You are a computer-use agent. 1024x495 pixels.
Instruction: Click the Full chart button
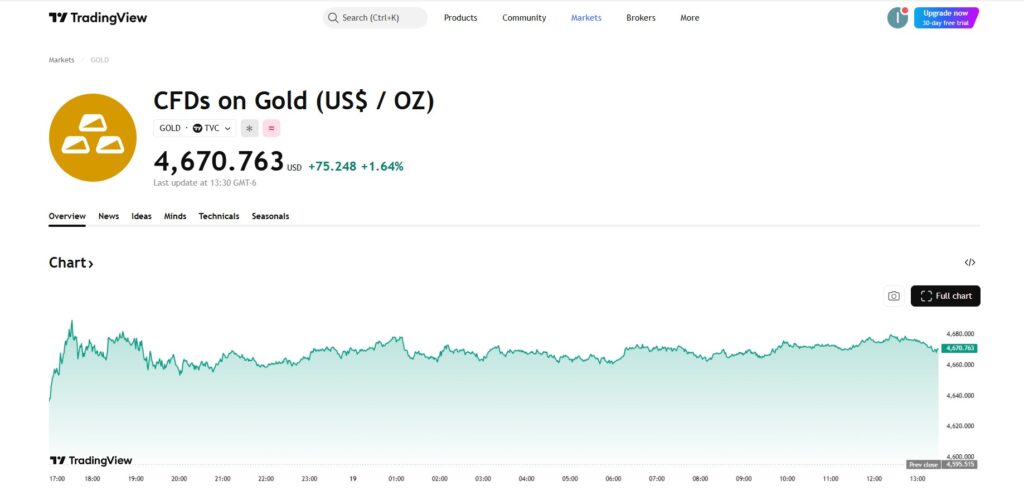point(945,296)
